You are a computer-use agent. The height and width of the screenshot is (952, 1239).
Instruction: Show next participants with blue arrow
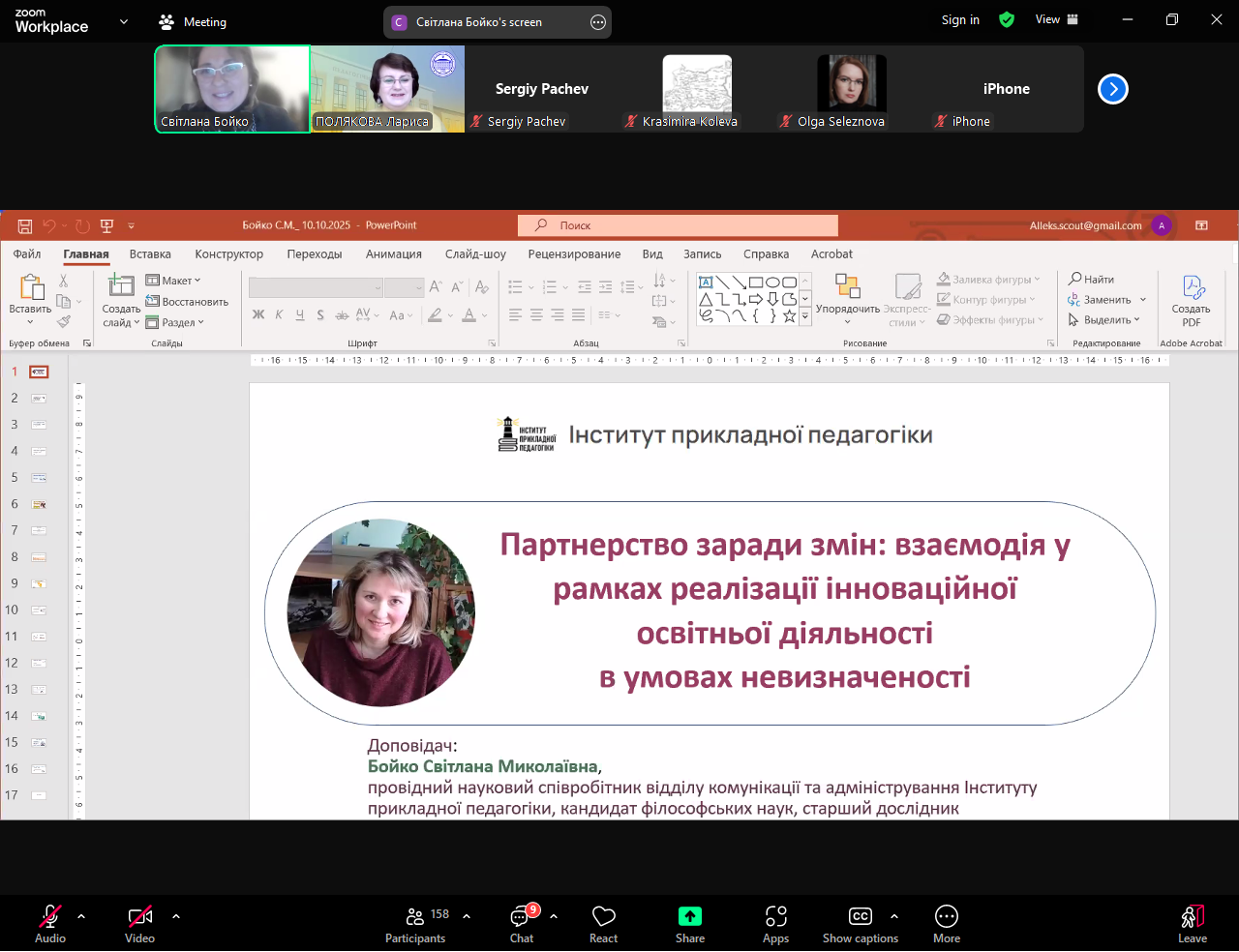(x=1113, y=89)
